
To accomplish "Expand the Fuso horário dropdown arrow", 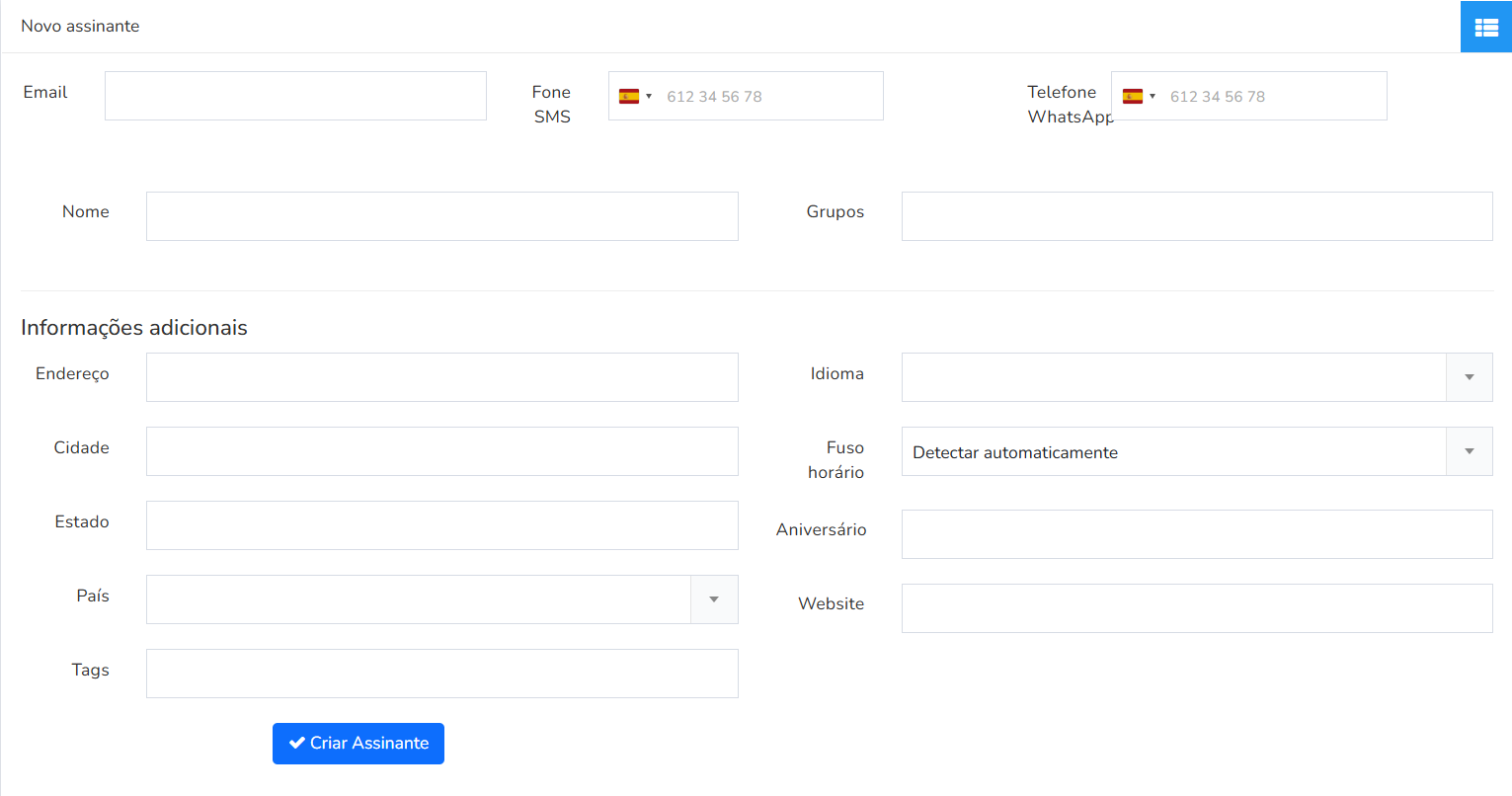I will pyautogui.click(x=1469, y=451).
